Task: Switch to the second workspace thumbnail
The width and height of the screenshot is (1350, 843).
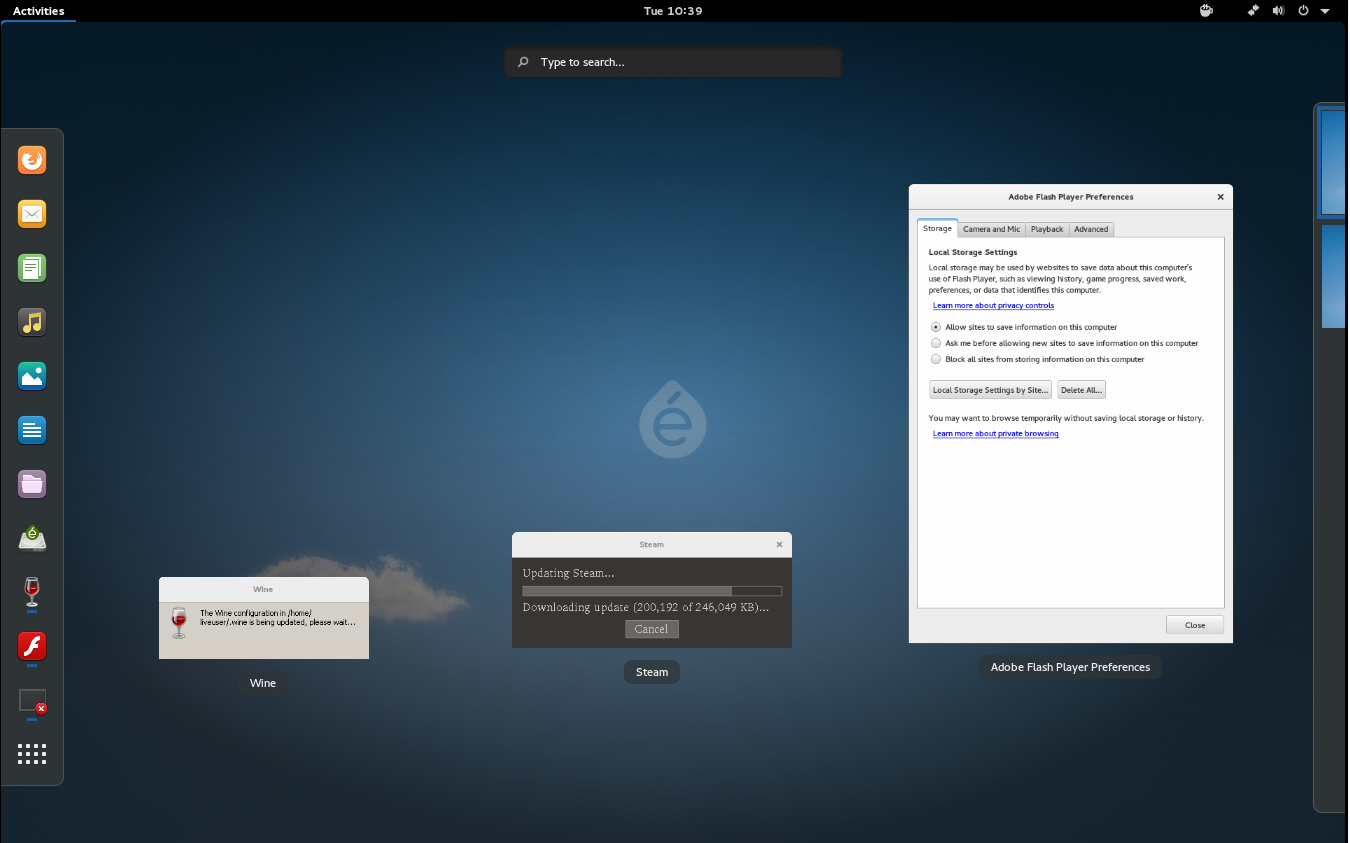Action: pos(1333,277)
